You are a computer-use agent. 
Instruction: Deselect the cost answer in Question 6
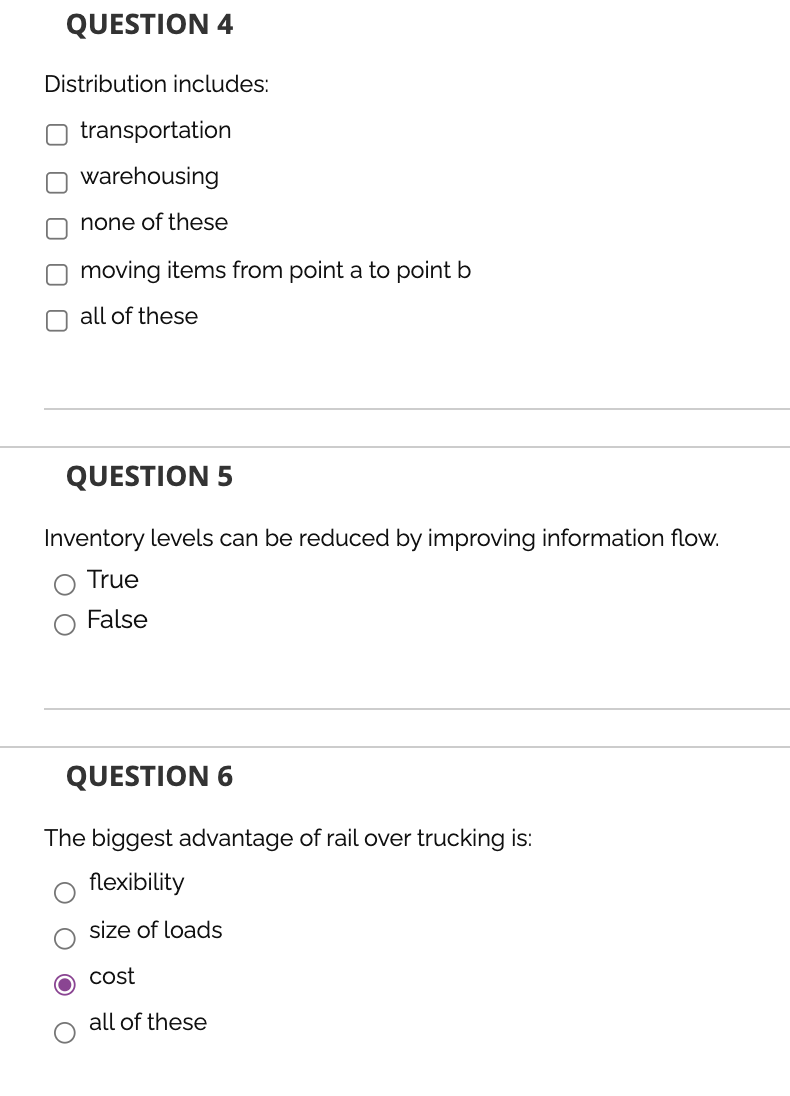(64, 985)
